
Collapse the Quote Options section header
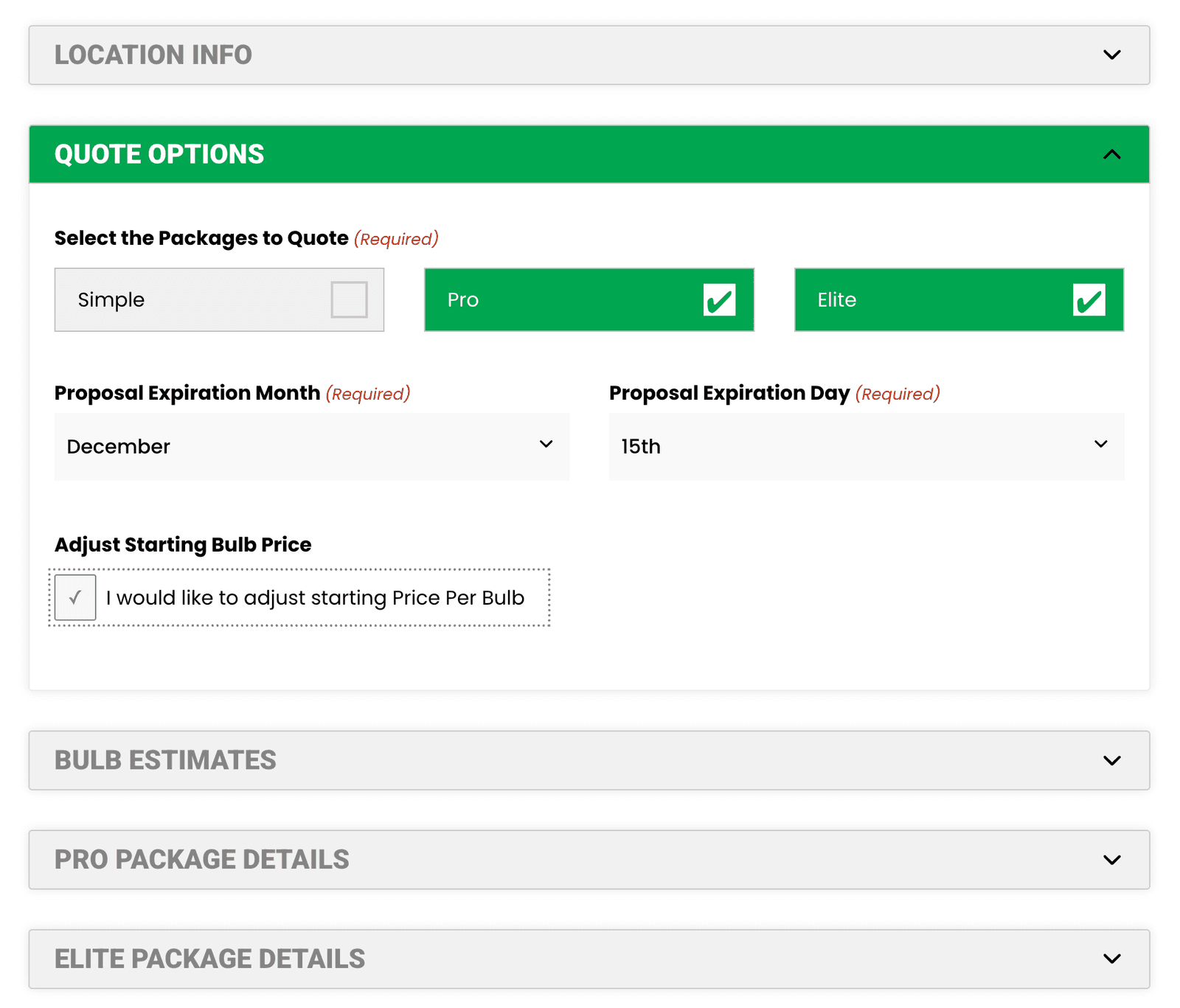coord(589,154)
